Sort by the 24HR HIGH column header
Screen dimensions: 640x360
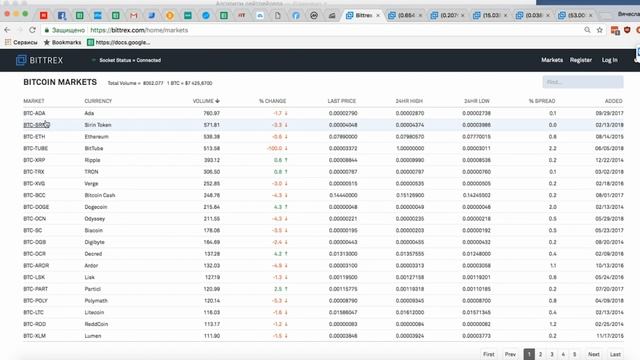point(409,101)
